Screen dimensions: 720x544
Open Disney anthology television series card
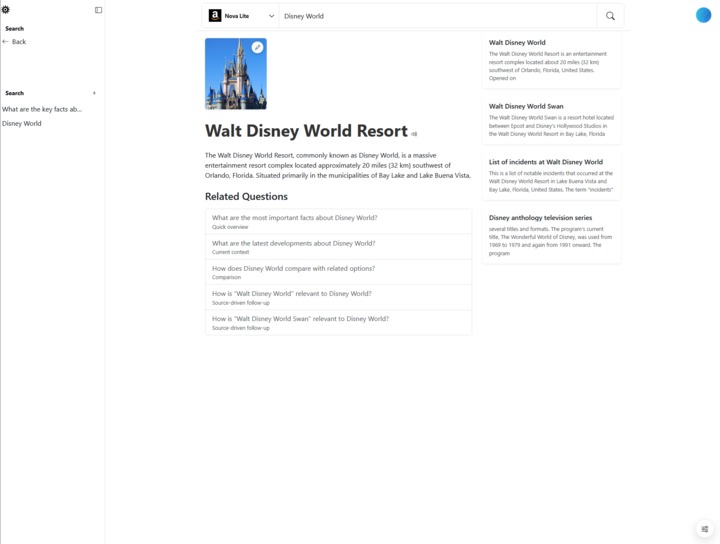click(x=551, y=236)
